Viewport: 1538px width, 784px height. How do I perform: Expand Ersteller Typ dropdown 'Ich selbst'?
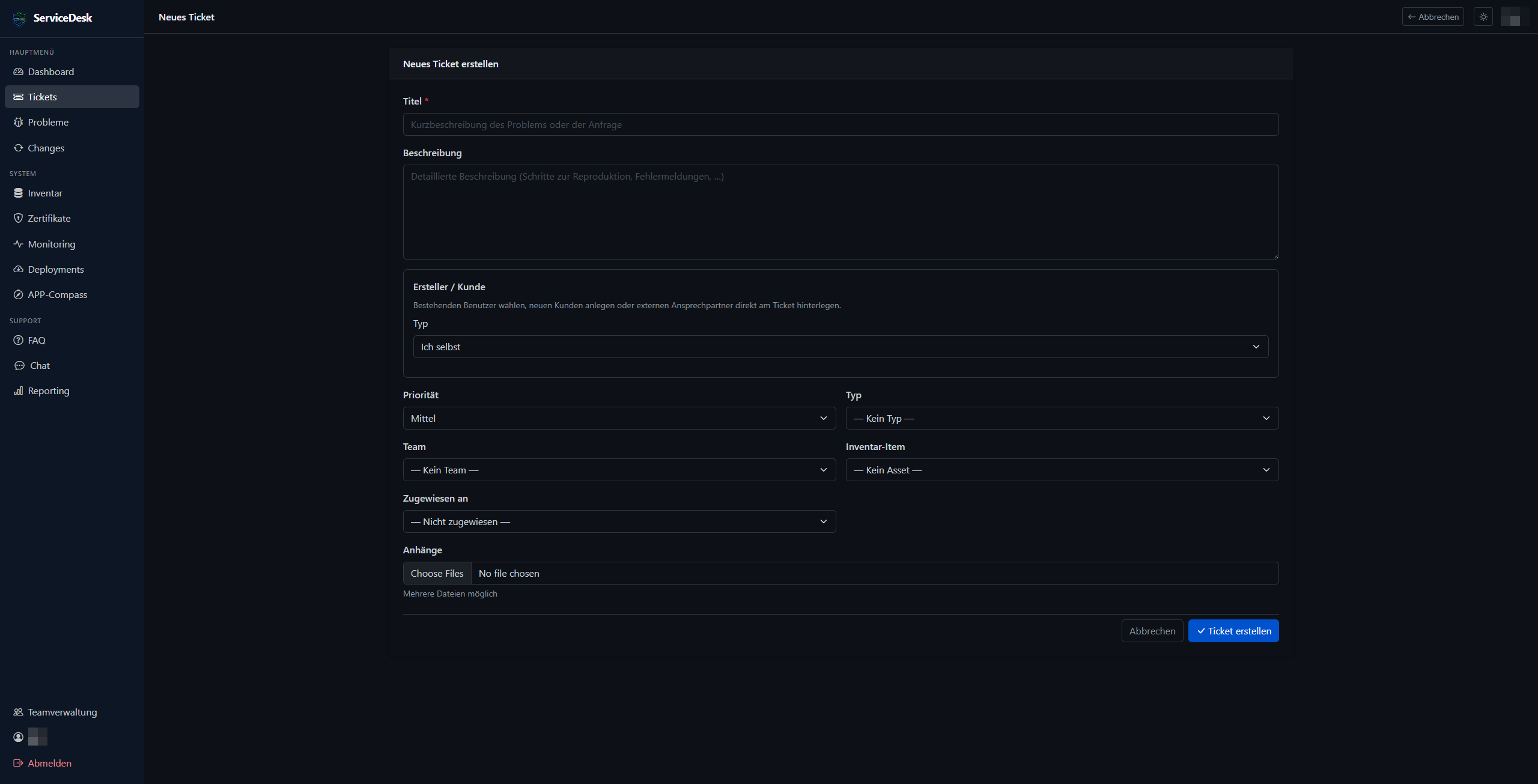tap(840, 347)
